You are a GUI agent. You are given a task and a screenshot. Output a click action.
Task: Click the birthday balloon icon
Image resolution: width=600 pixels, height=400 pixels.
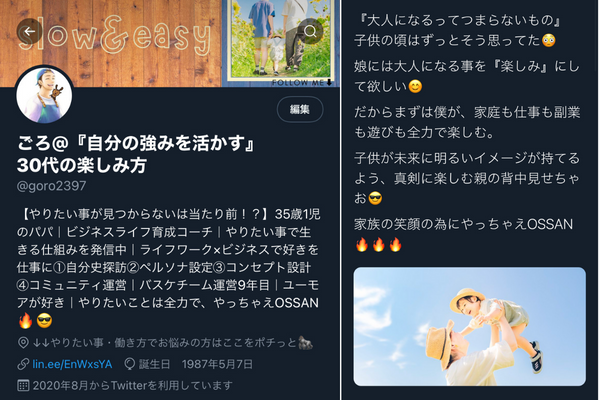130,364
